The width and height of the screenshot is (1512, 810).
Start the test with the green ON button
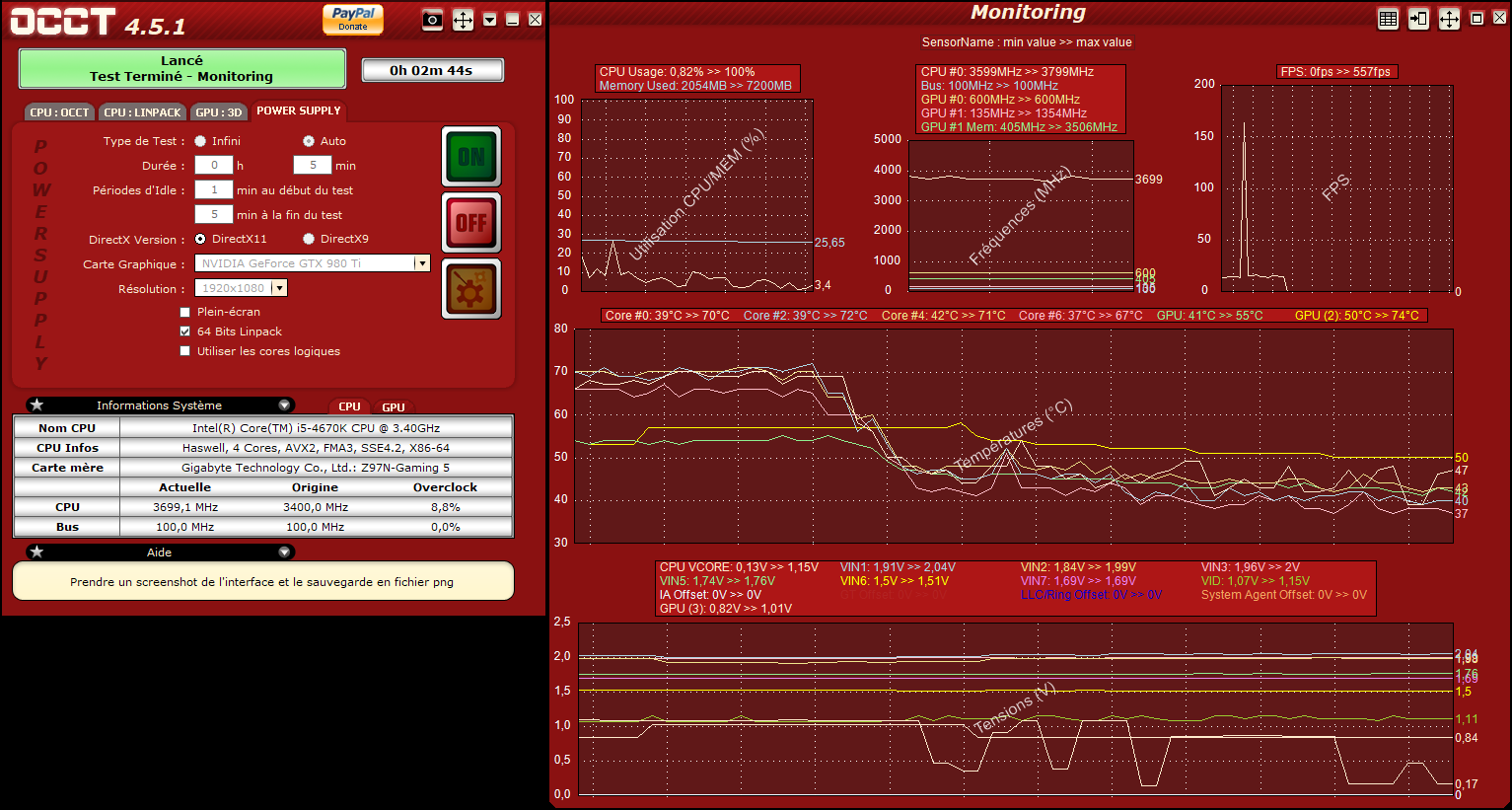(471, 157)
